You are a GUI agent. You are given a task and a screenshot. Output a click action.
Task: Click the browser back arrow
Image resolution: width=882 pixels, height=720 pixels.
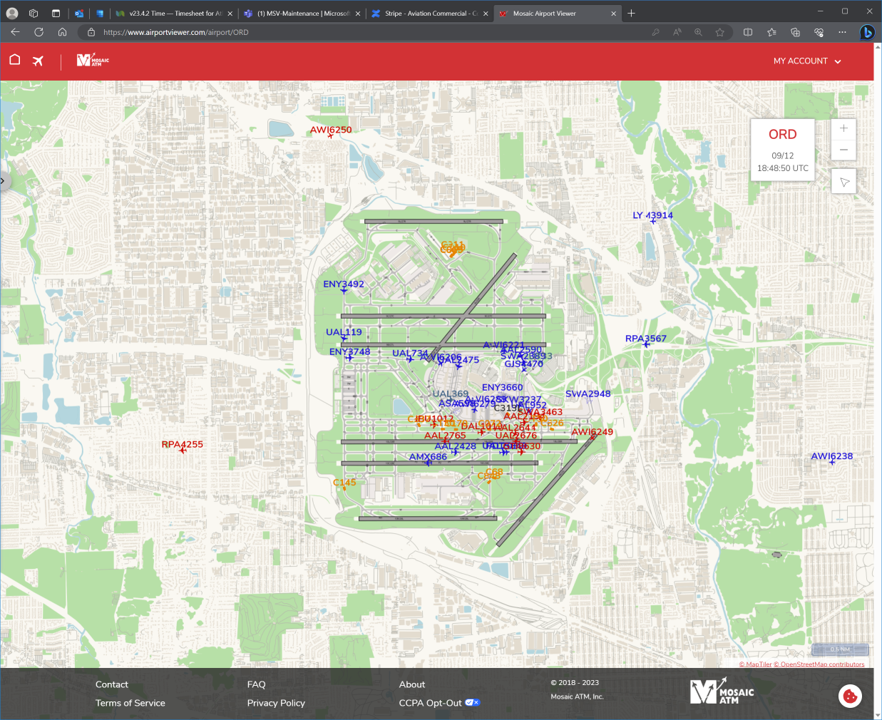pyautogui.click(x=15, y=32)
